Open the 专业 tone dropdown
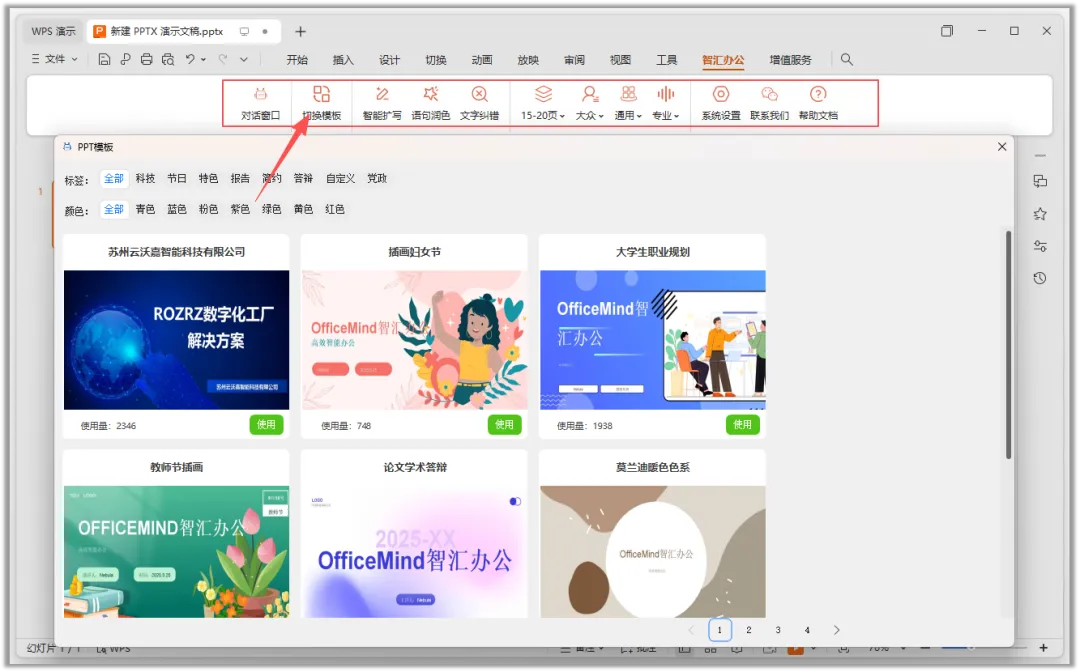This screenshot has height=672, width=1080. [665, 103]
